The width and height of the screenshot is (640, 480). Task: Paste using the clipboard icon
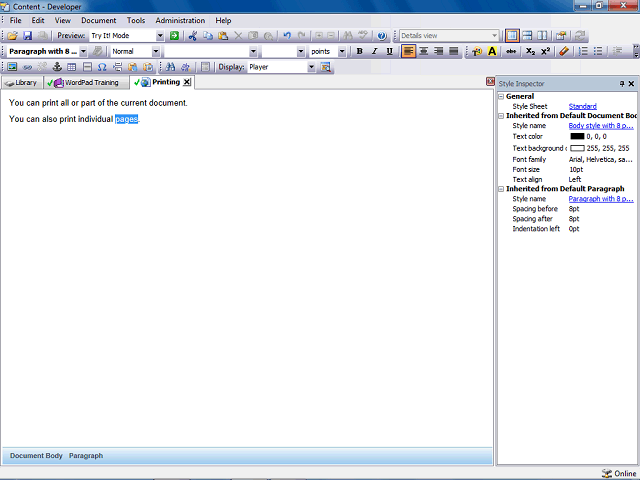[223, 36]
